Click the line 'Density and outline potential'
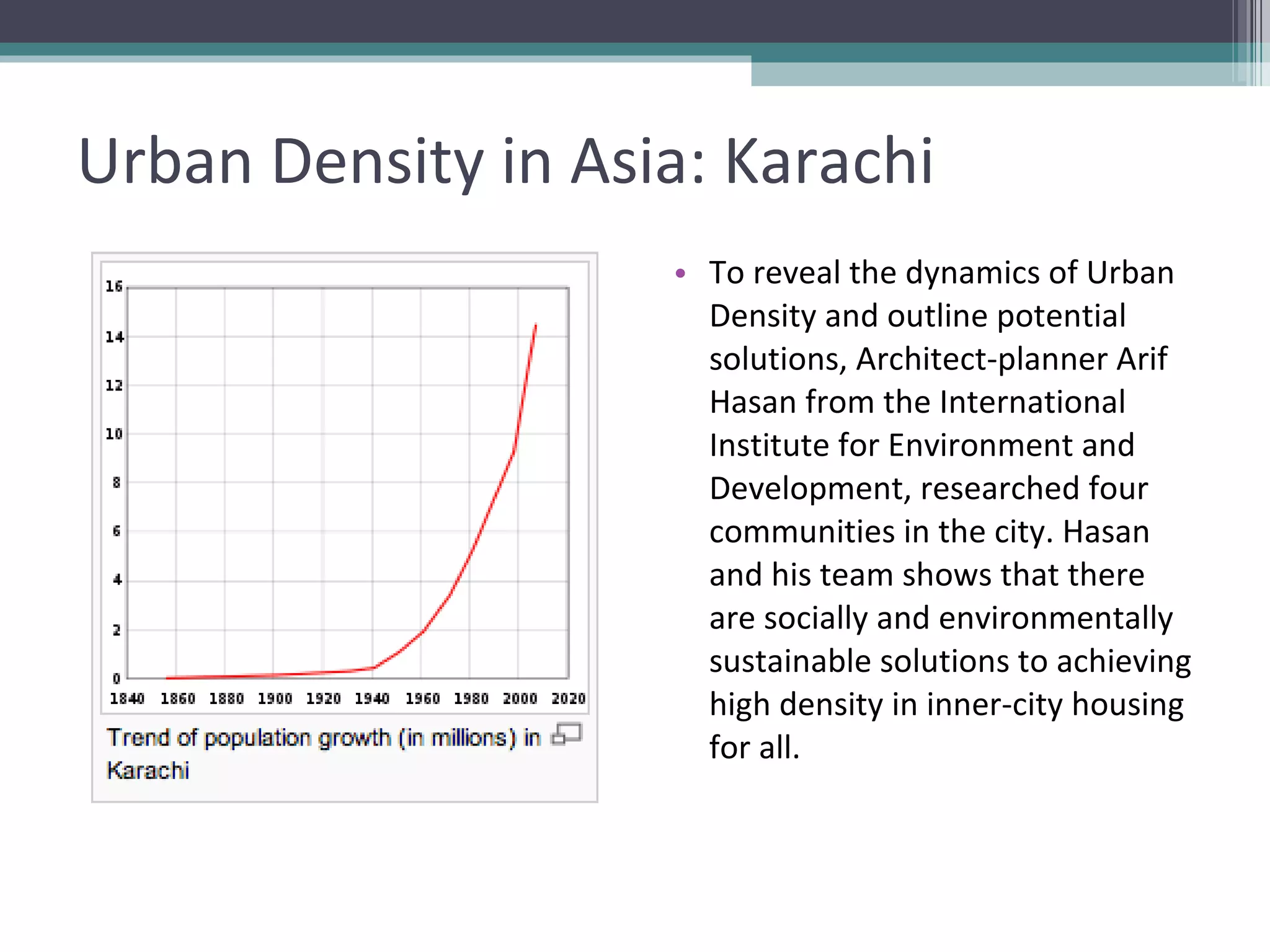1270x952 pixels. point(917,317)
